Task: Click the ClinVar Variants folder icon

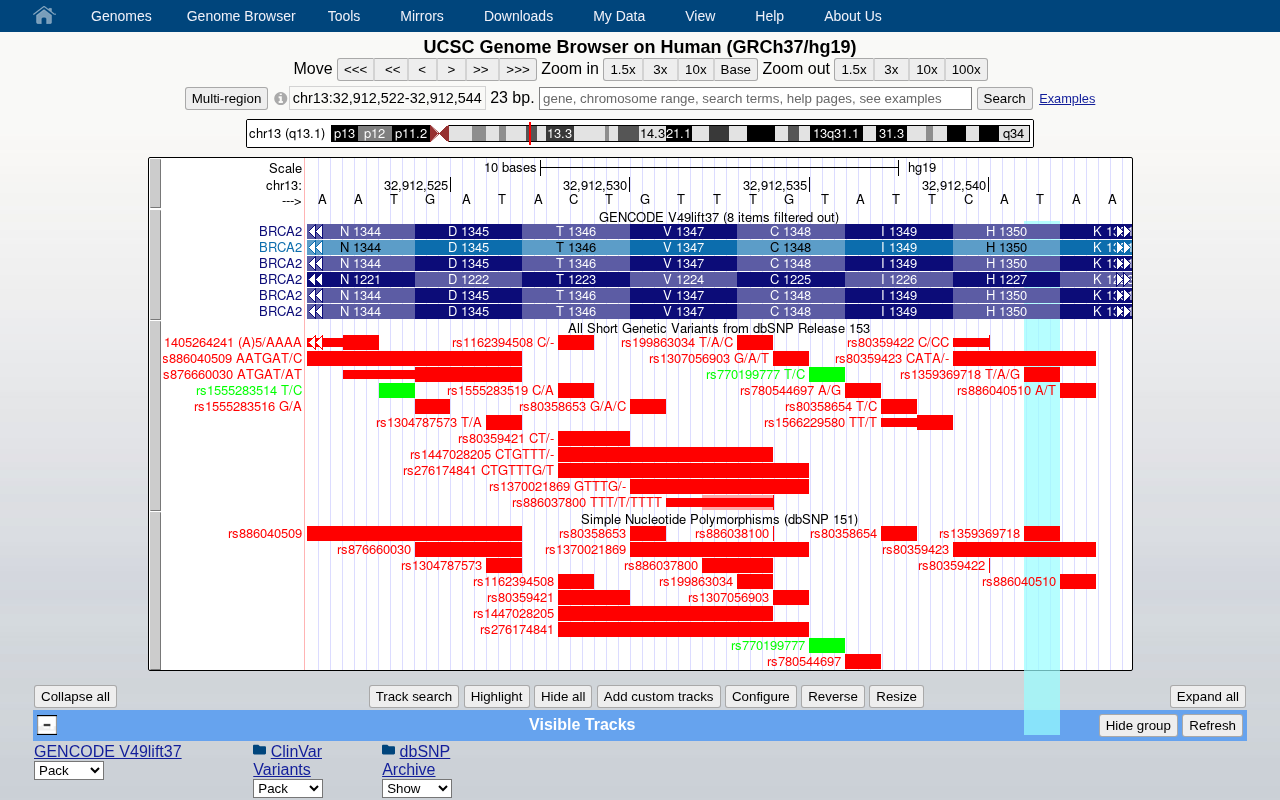Action: click(x=260, y=750)
